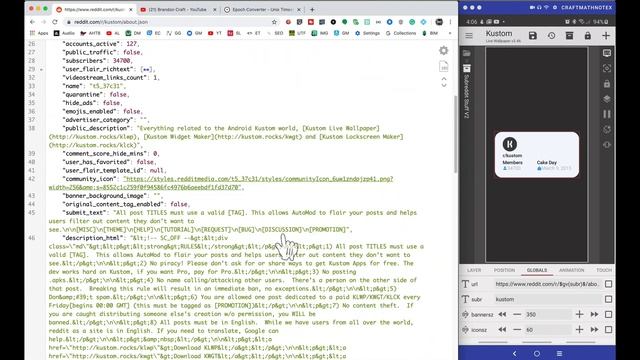640x360 pixels.
Task: Check the box for the iconsz global
Action: tap(608, 329)
